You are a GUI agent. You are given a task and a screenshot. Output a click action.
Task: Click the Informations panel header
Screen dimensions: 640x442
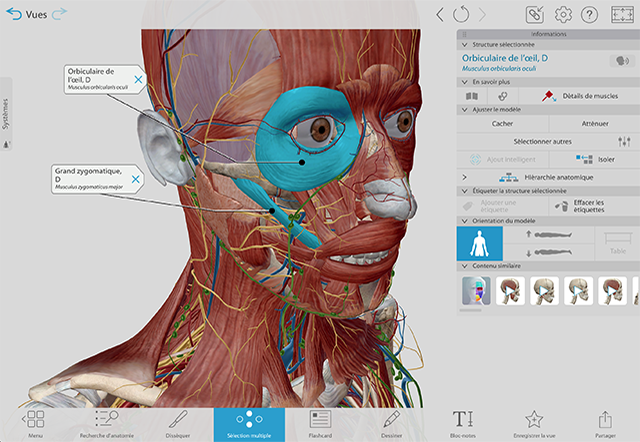(x=548, y=34)
